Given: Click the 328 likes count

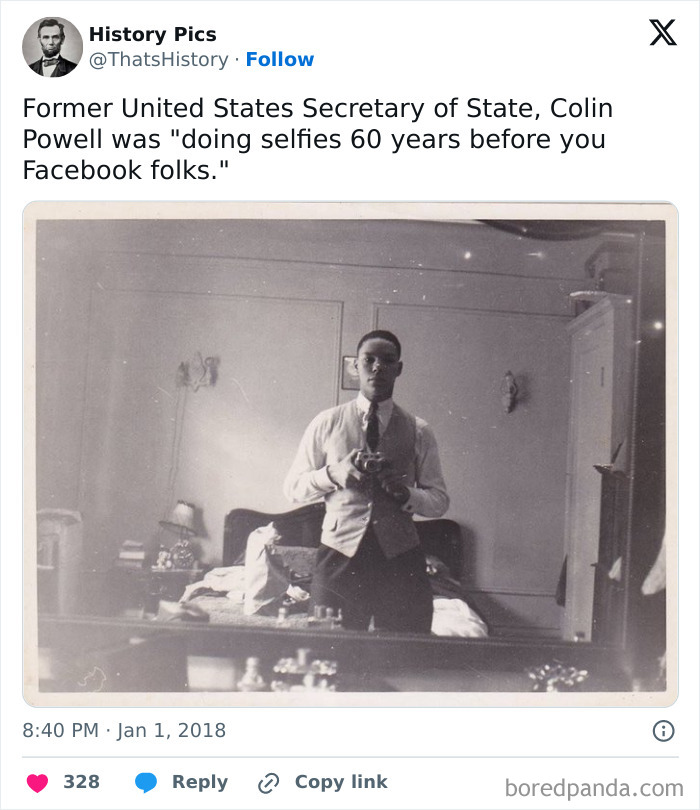Looking at the screenshot, I should click(x=84, y=782).
